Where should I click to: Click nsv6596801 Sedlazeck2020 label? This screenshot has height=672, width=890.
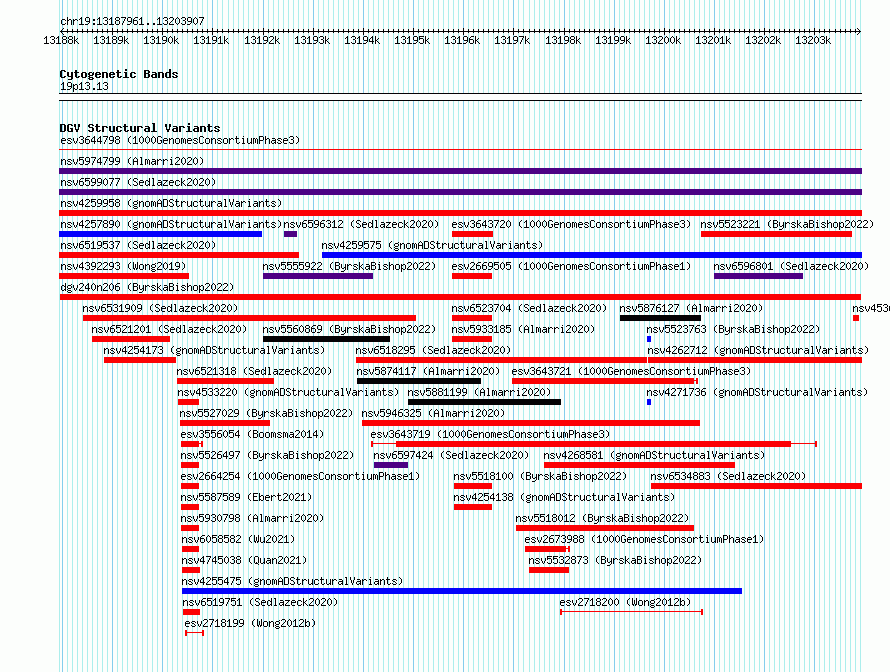pyautogui.click(x=791, y=266)
